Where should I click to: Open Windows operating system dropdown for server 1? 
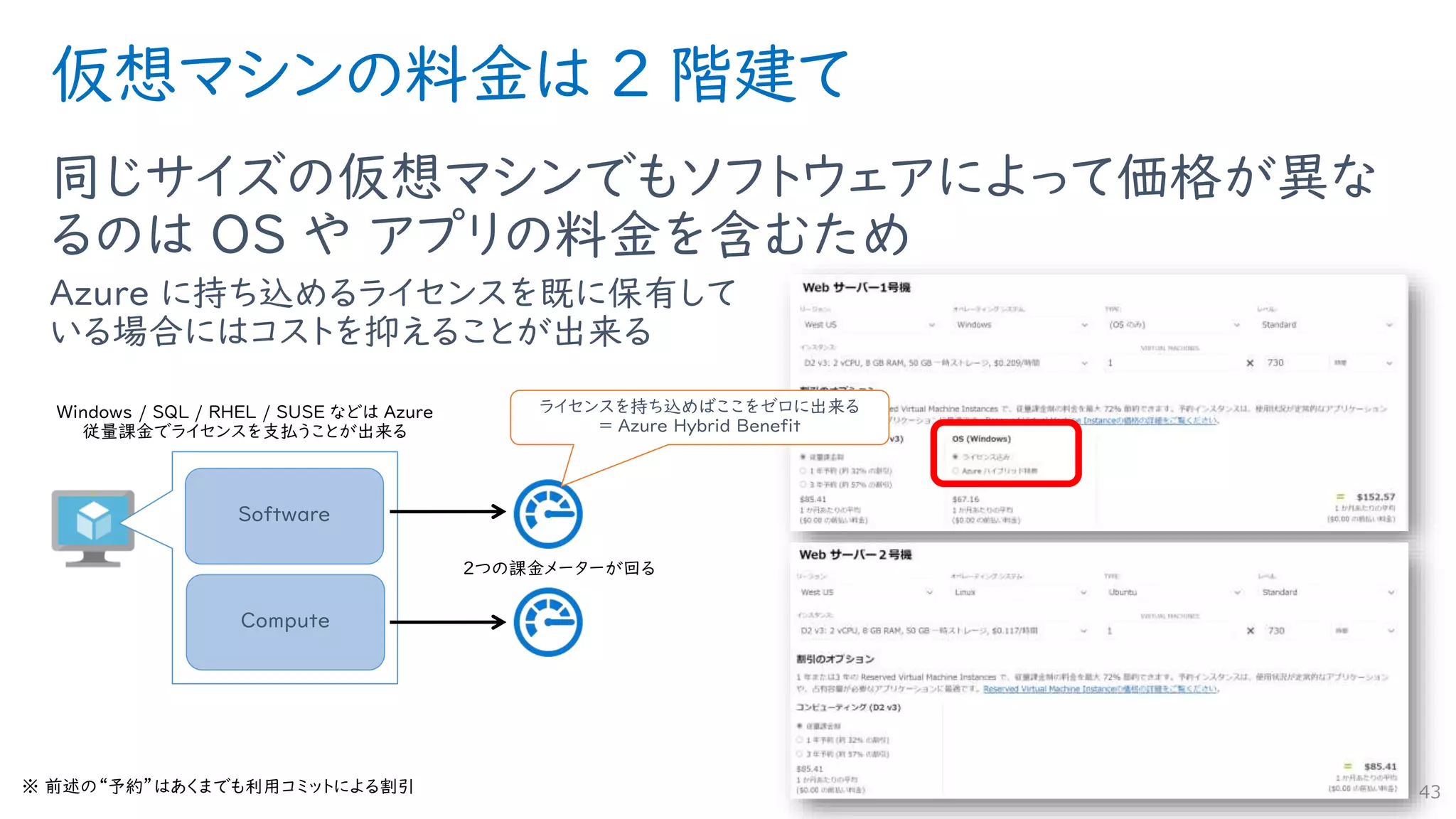[x=1022, y=325]
